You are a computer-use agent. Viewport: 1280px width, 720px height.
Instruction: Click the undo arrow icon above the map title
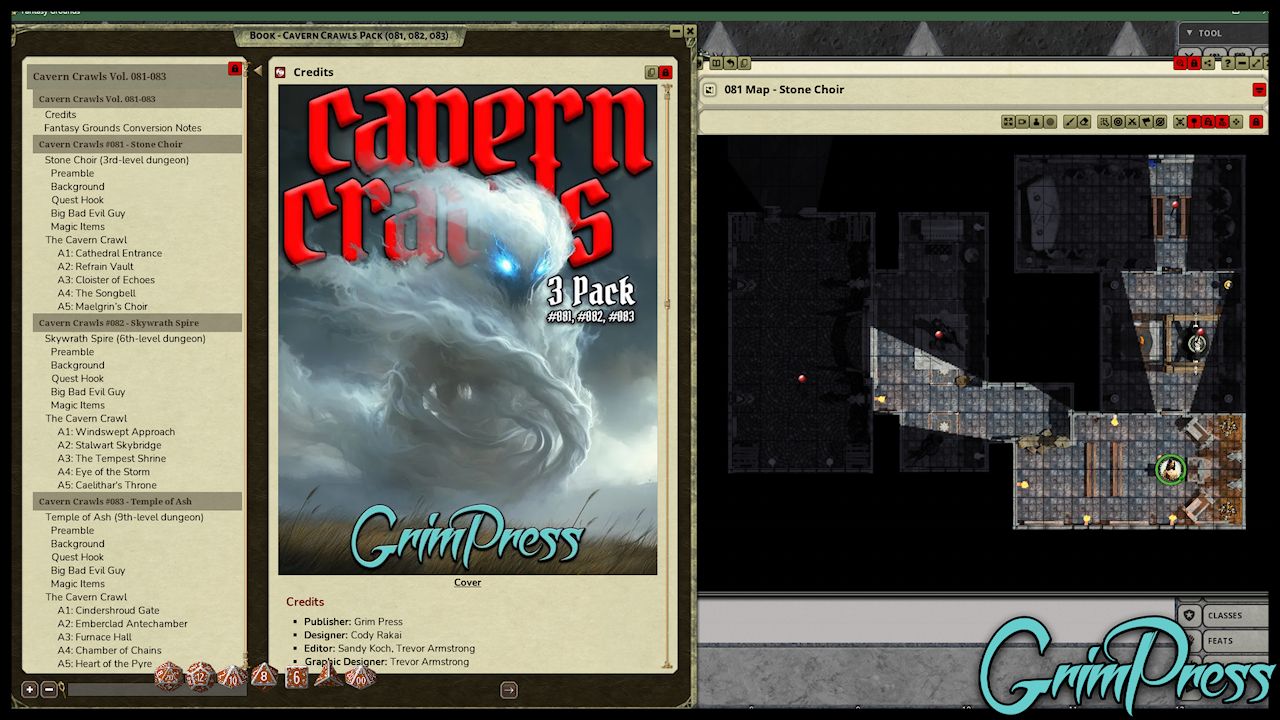tap(730, 63)
